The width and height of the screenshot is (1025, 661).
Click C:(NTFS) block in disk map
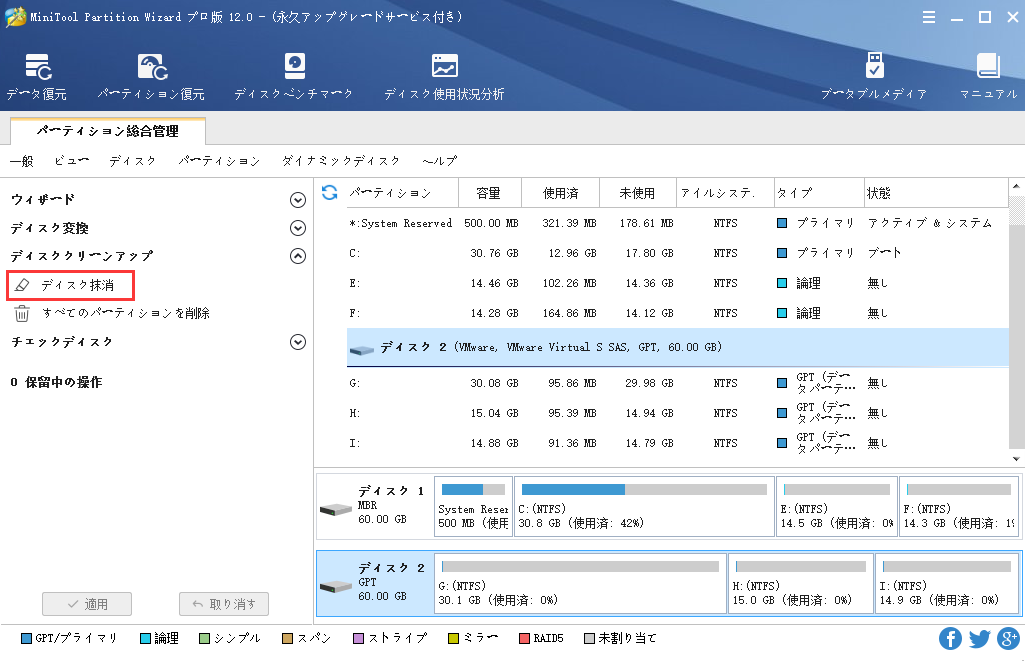pyautogui.click(x=644, y=507)
